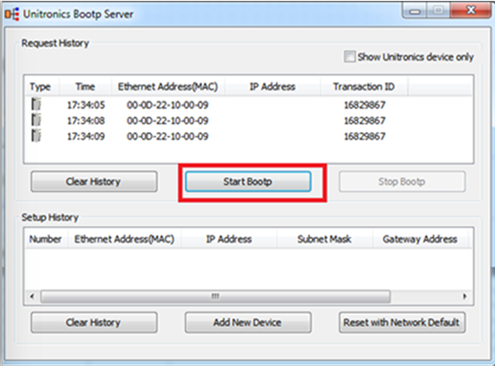The image size is (495, 366).
Task: Click Setup History IP Address column header
Action: pyautogui.click(x=229, y=239)
